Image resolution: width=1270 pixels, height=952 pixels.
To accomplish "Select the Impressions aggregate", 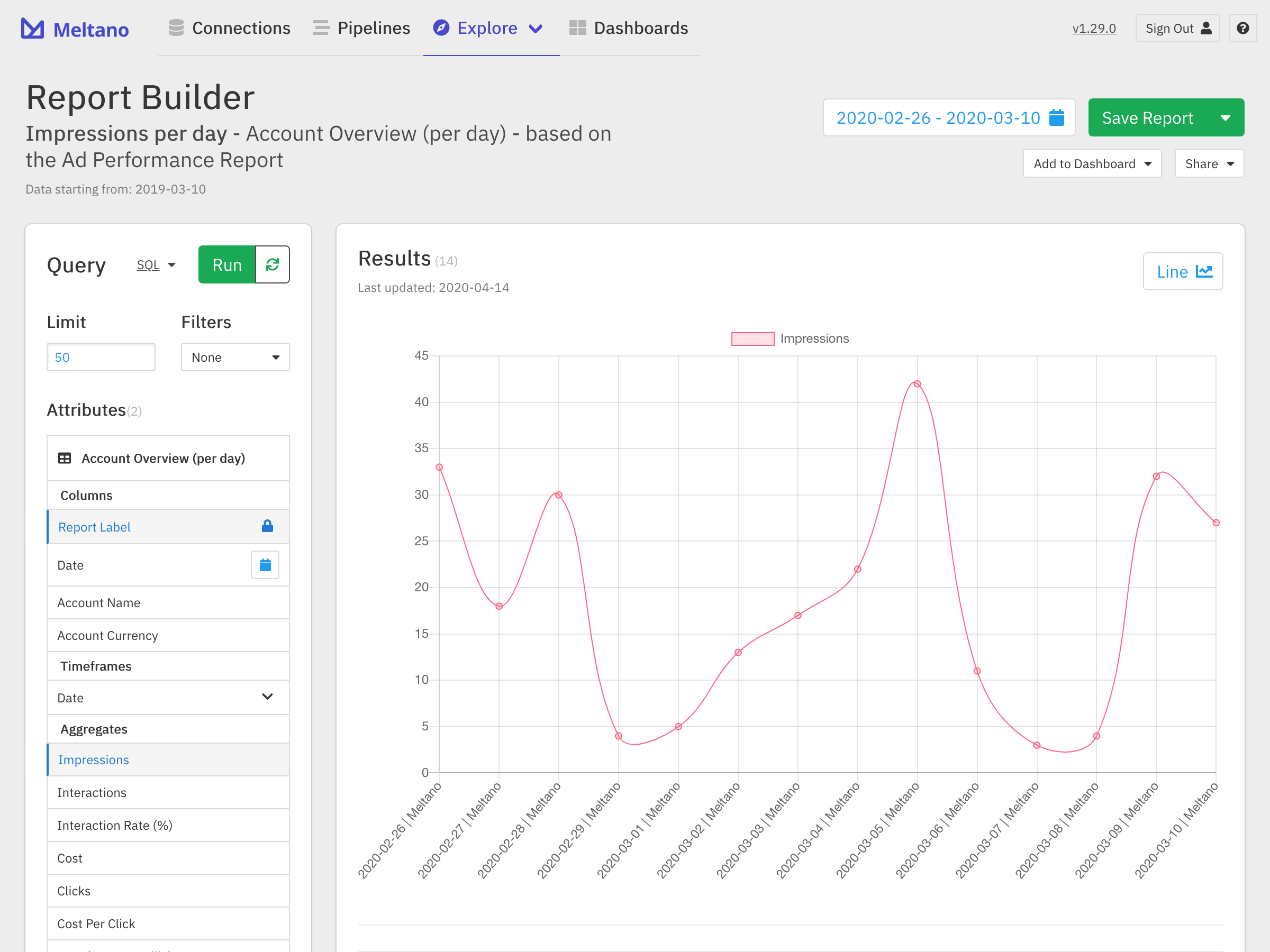I will pyautogui.click(x=94, y=759).
